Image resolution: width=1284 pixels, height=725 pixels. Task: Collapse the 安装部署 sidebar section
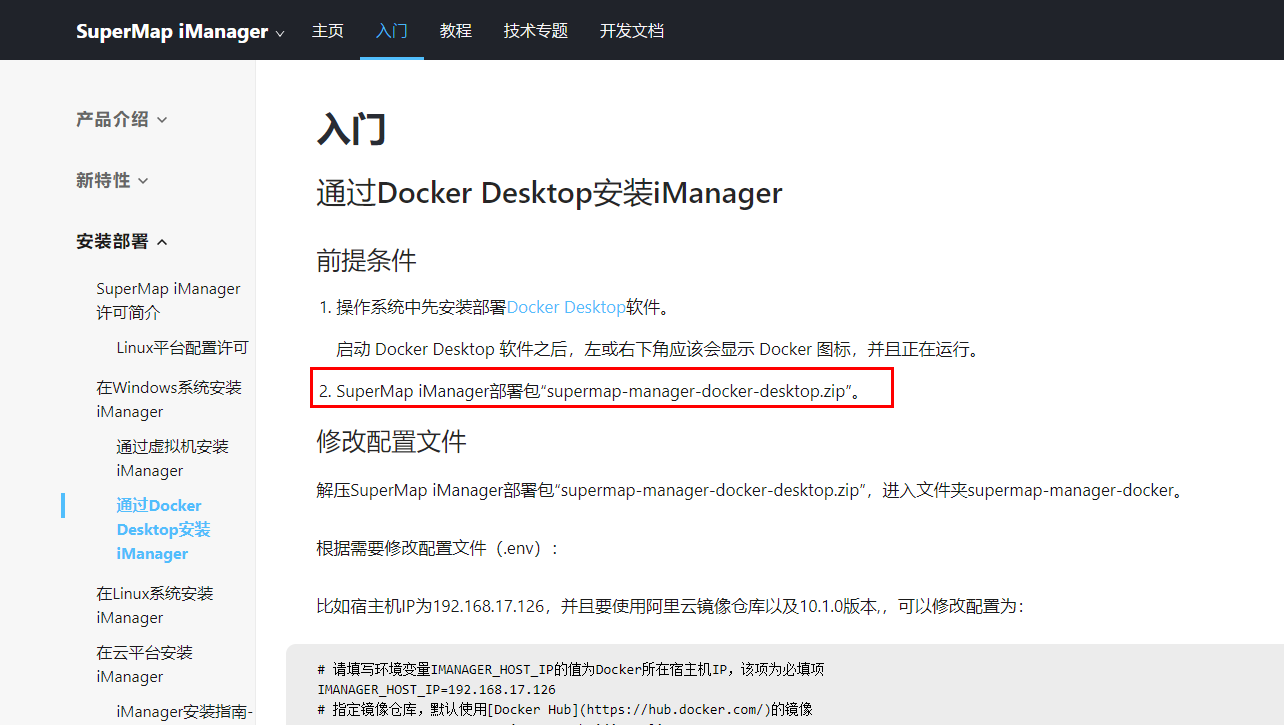pos(122,241)
